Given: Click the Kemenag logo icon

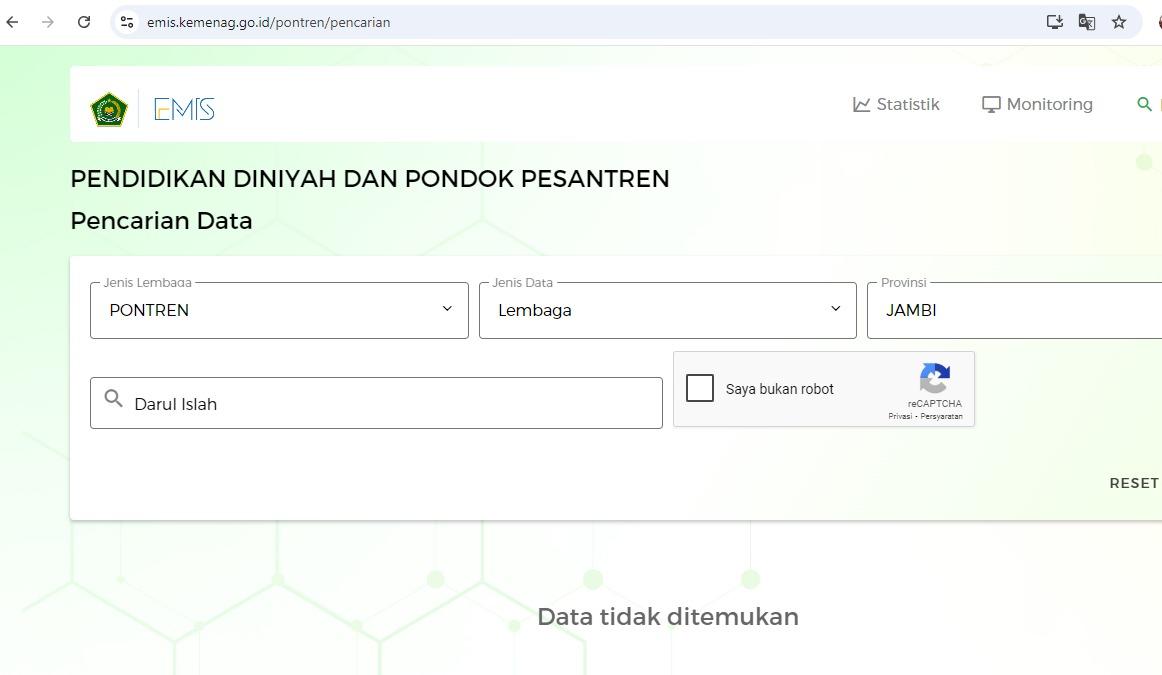Looking at the screenshot, I should click(x=109, y=108).
